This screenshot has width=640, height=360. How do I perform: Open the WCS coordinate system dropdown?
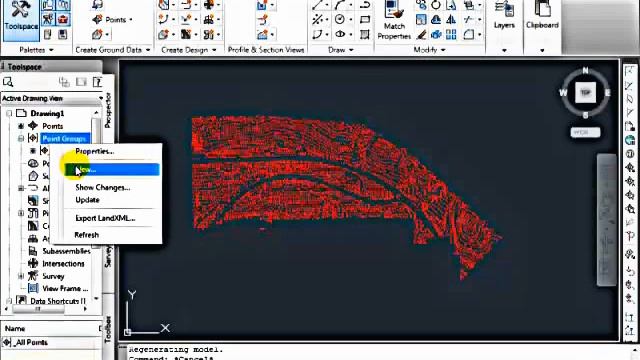(585, 132)
